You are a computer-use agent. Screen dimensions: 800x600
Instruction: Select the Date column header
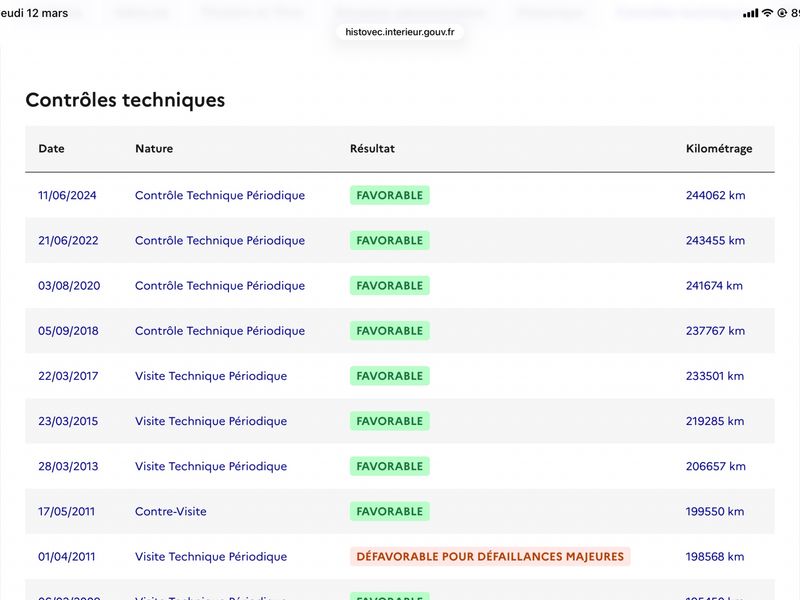(52, 148)
